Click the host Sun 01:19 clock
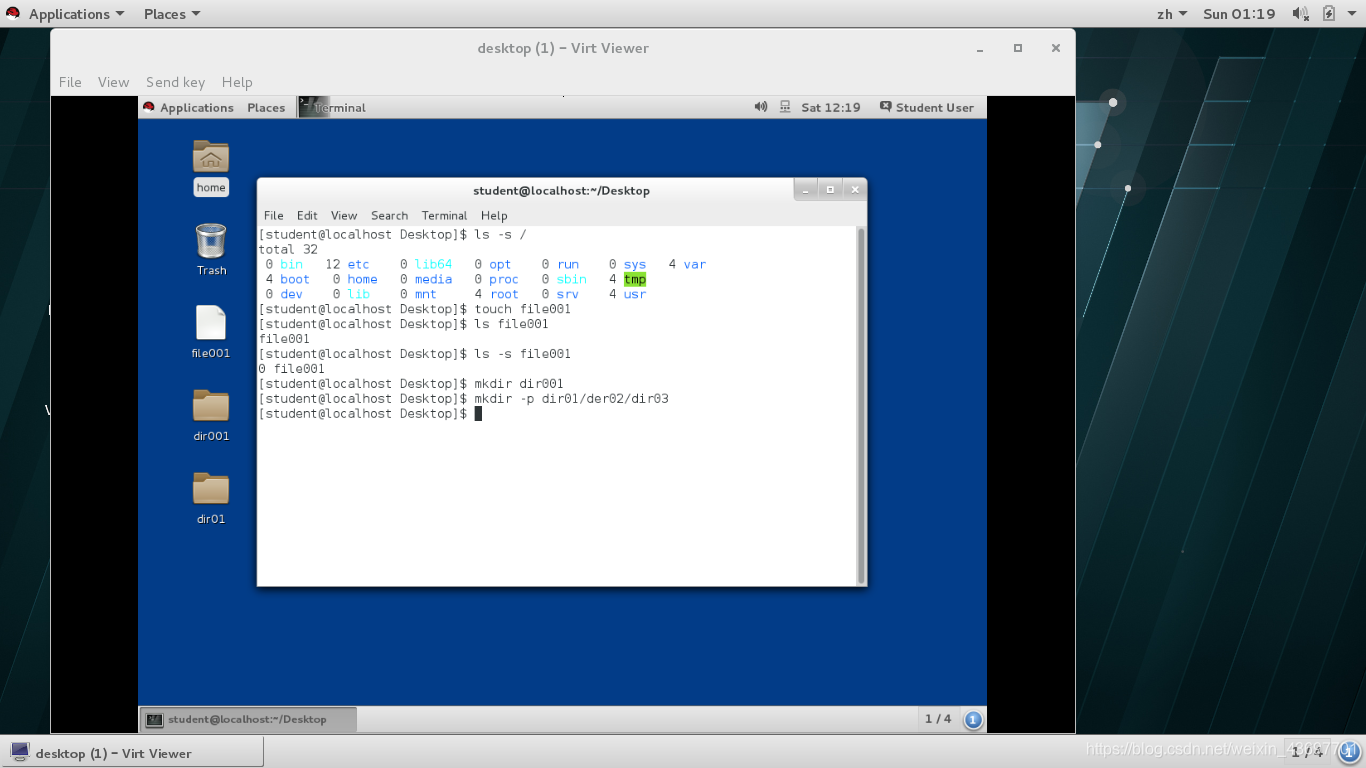Image resolution: width=1366 pixels, height=768 pixels. (1239, 14)
